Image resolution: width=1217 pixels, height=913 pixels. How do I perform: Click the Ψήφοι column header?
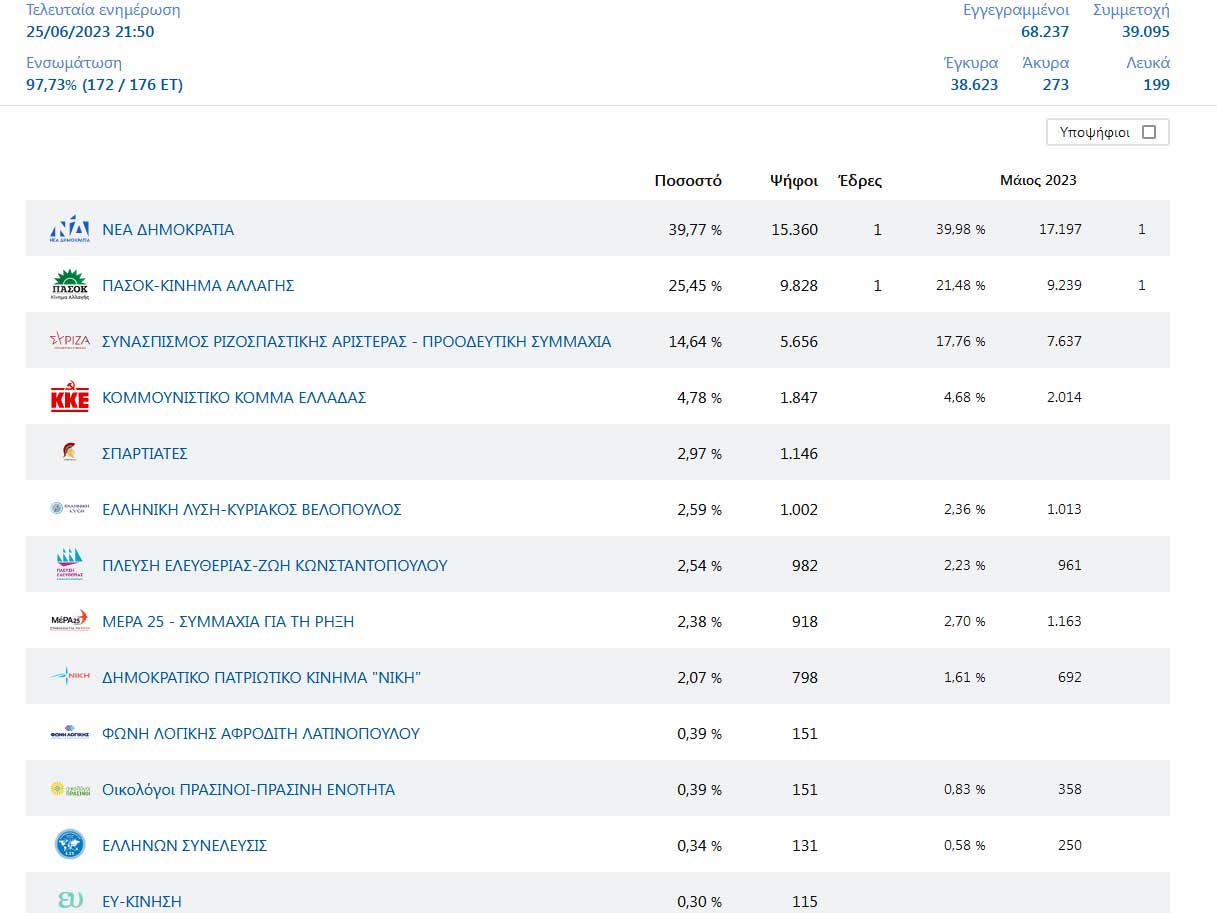794,181
